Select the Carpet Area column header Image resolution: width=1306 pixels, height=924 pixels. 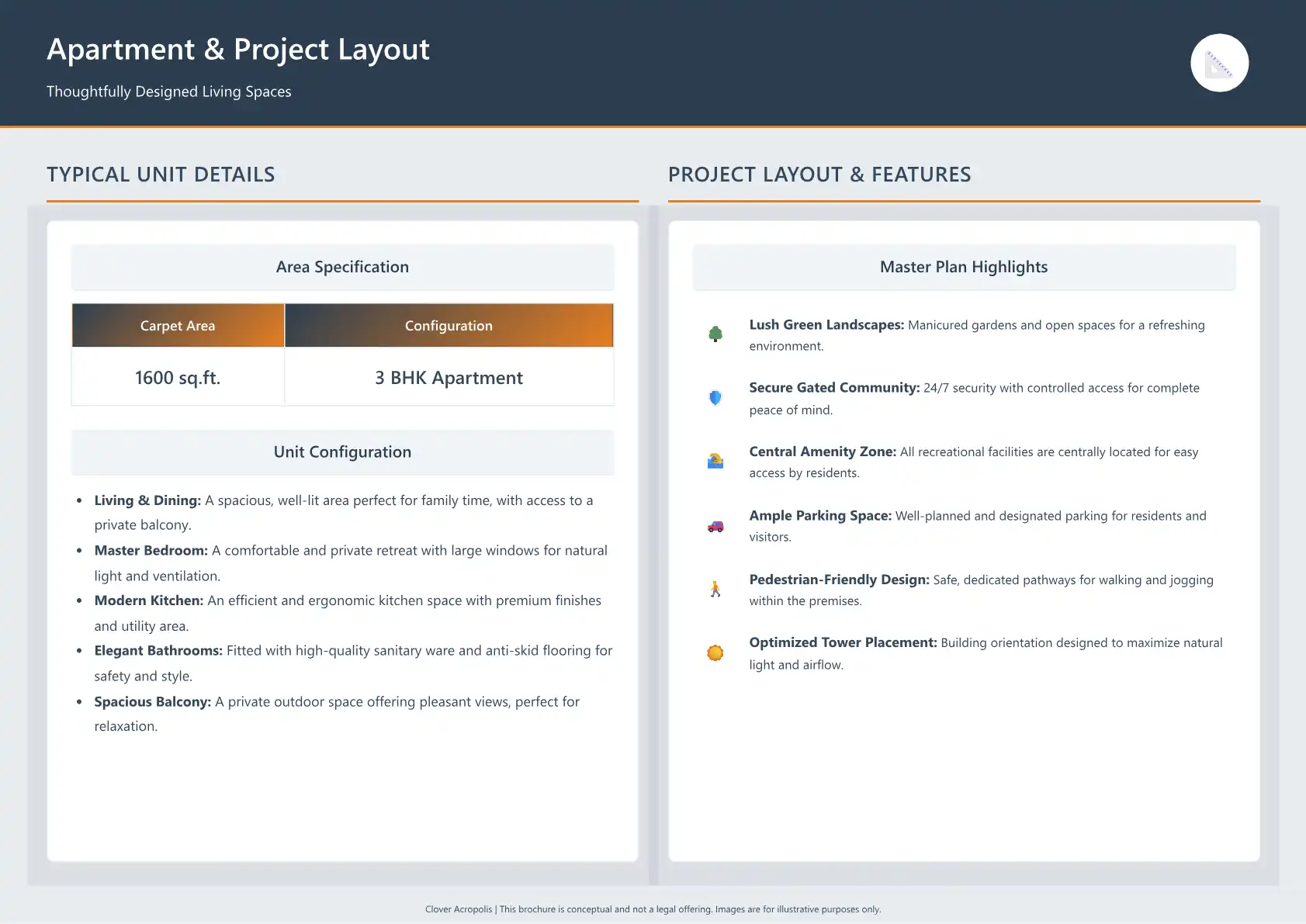click(x=178, y=326)
